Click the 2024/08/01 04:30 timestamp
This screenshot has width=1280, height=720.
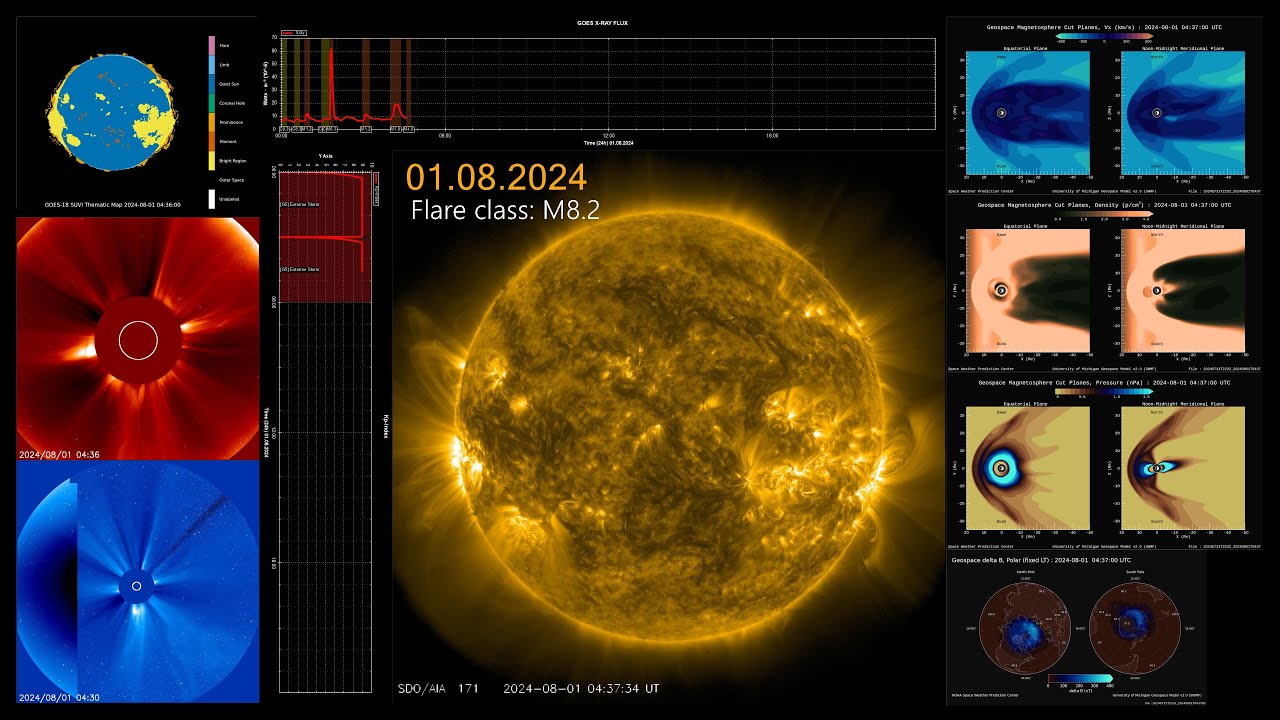(x=59, y=697)
